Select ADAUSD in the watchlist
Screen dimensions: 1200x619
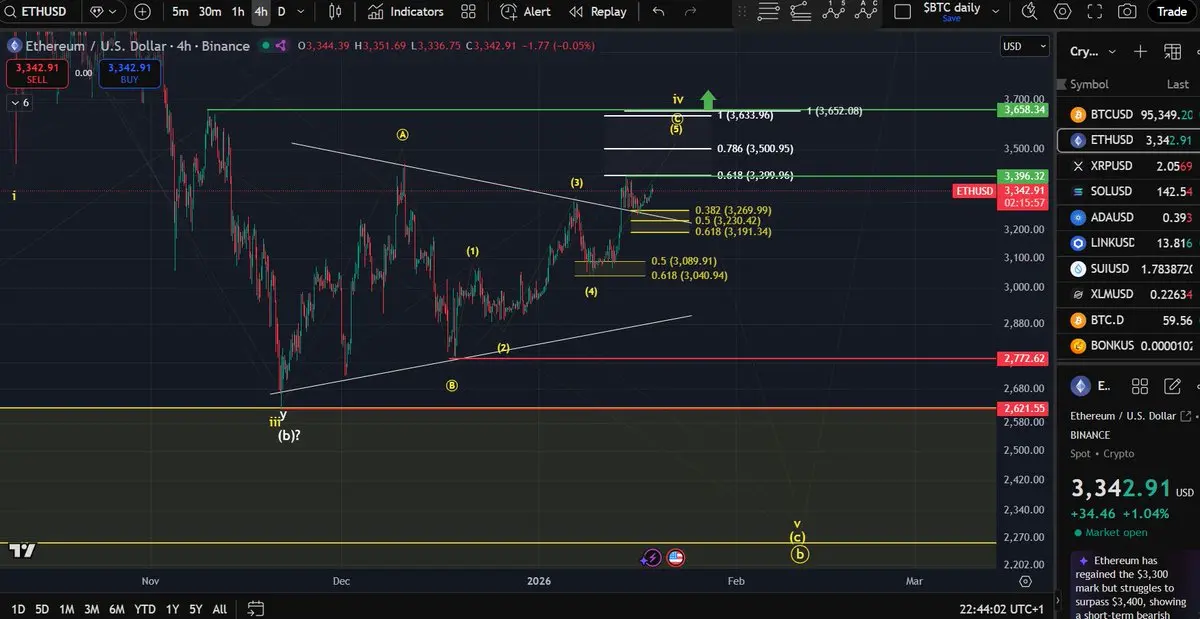tap(1129, 217)
